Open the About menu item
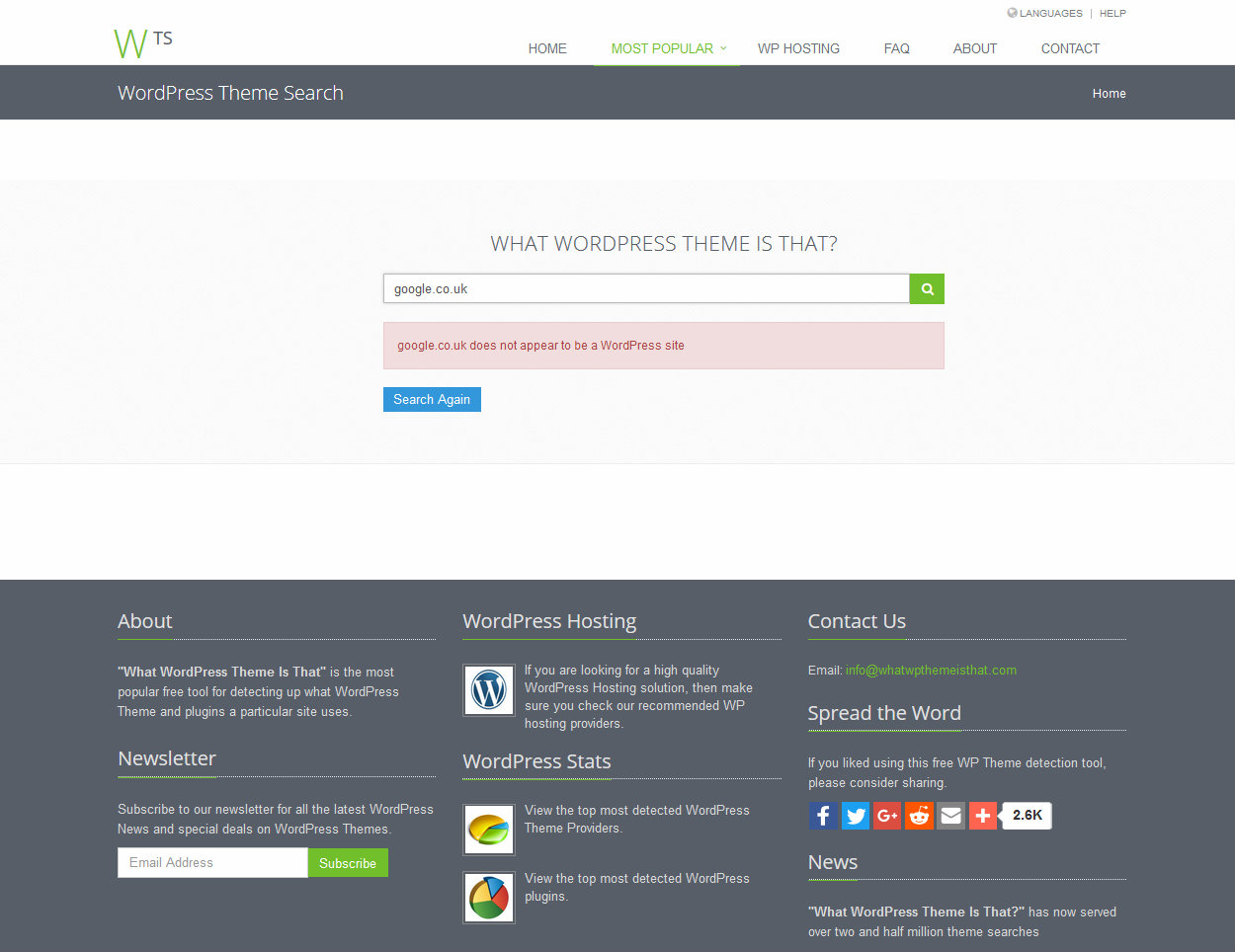 (x=975, y=48)
